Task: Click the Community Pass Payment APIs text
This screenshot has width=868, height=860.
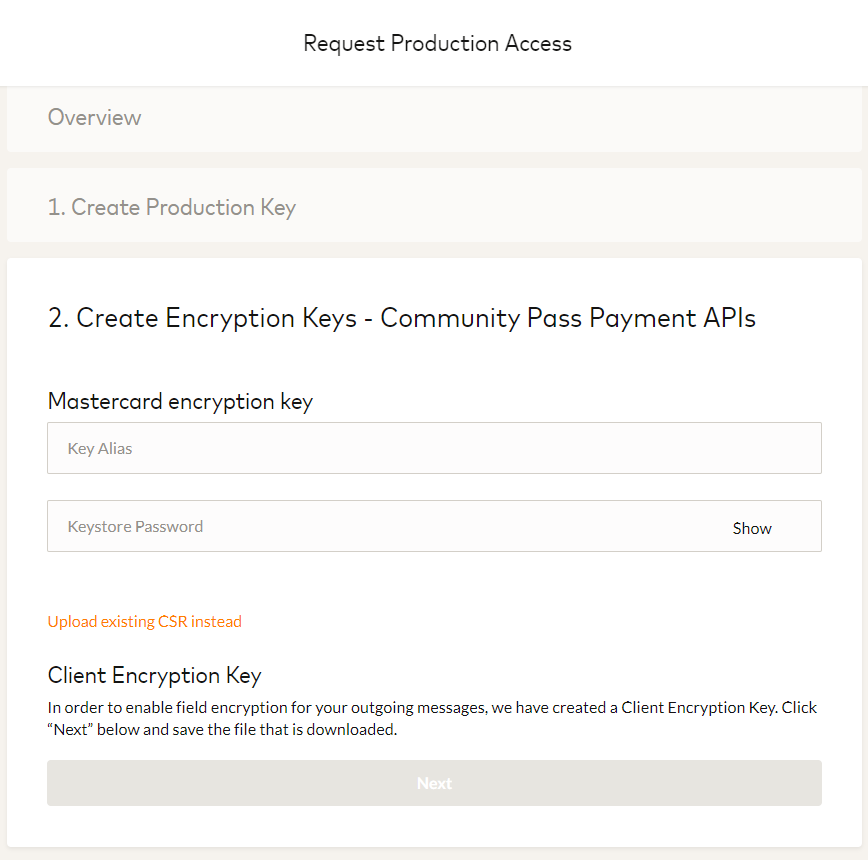Action: coord(568,318)
